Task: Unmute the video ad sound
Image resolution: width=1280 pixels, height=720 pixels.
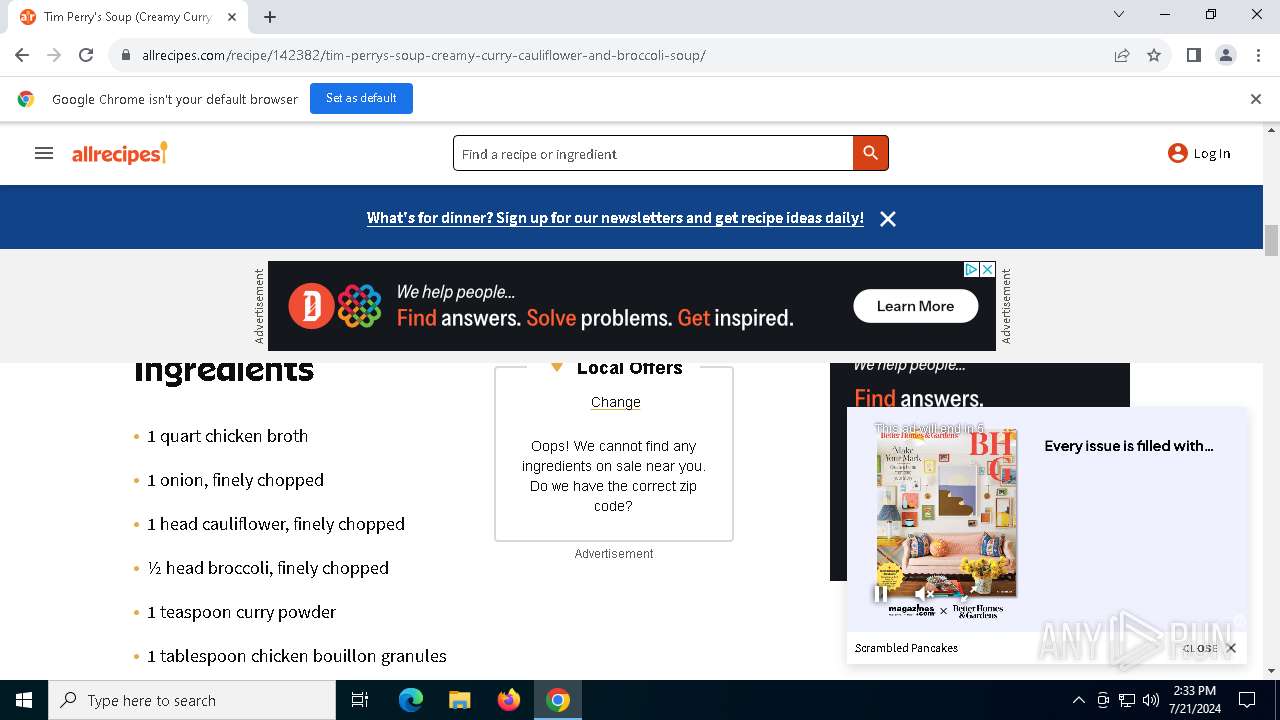Action: coord(924,594)
